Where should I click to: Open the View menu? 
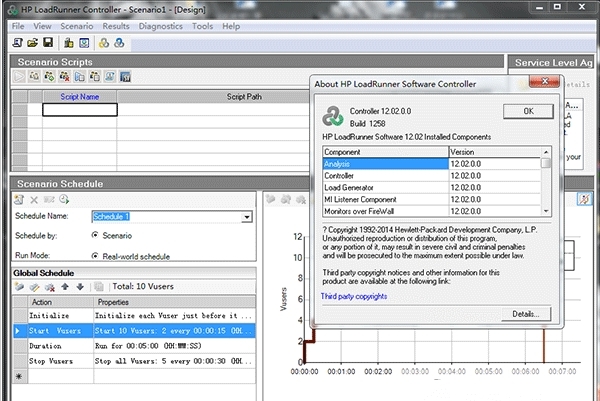tap(42, 26)
